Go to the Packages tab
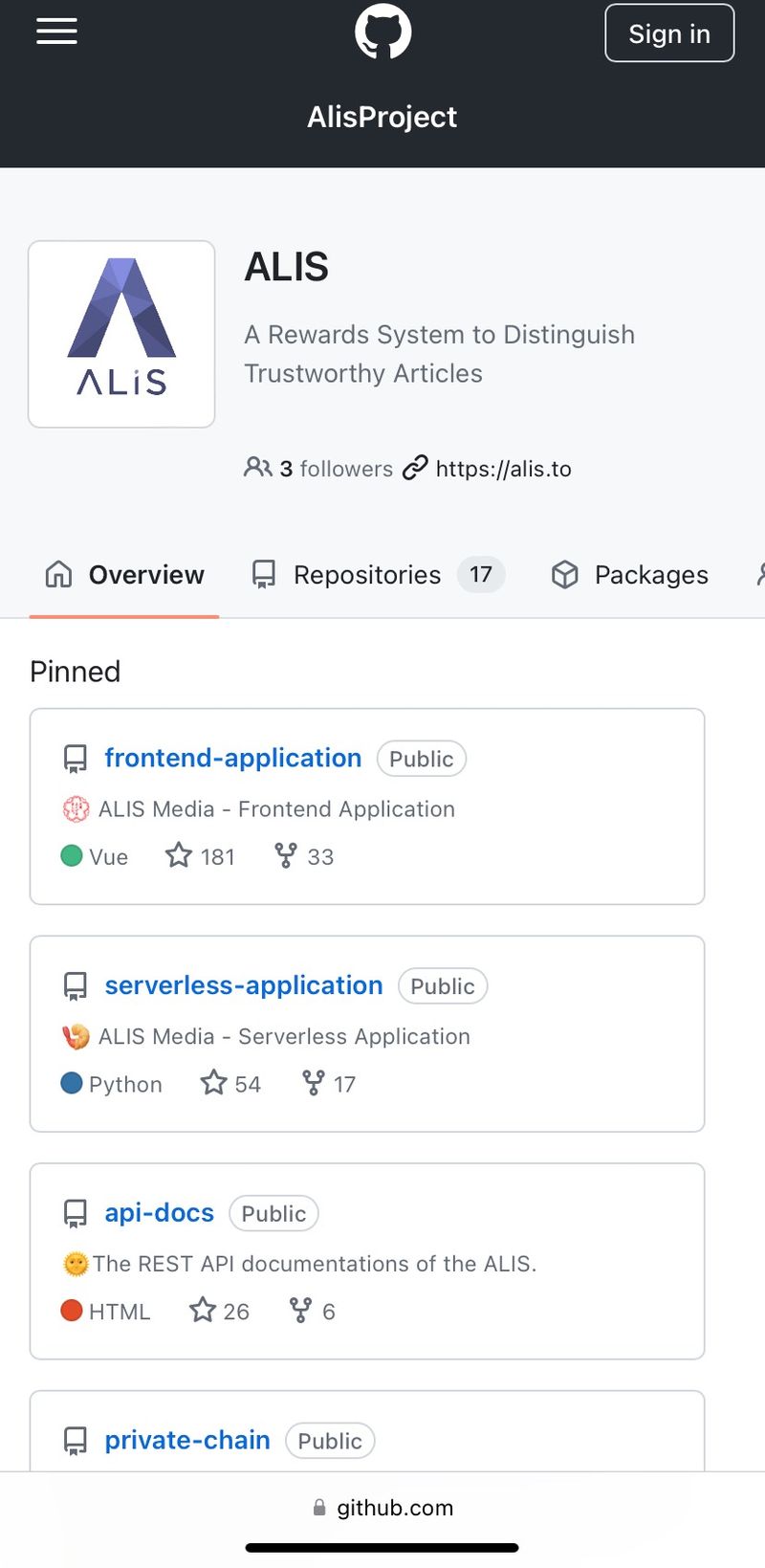 click(x=631, y=575)
